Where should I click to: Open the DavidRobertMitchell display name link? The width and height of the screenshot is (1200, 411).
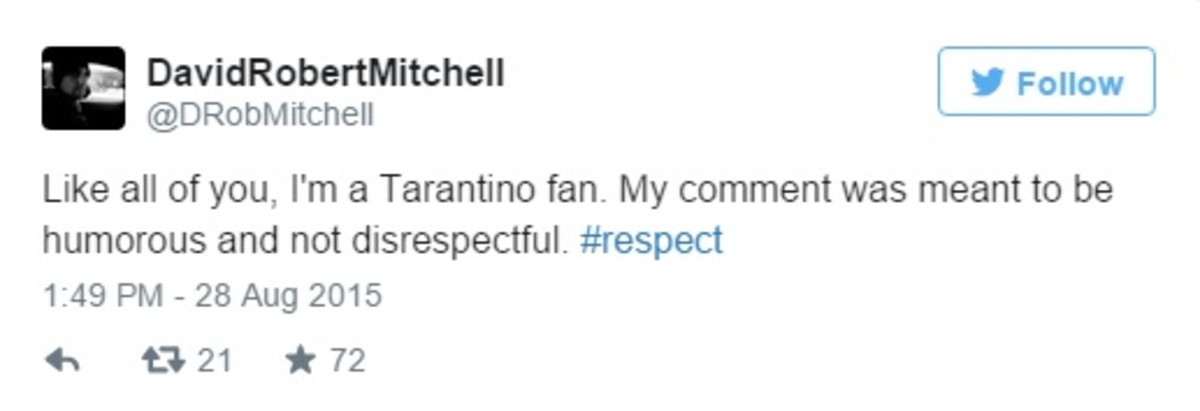[325, 73]
